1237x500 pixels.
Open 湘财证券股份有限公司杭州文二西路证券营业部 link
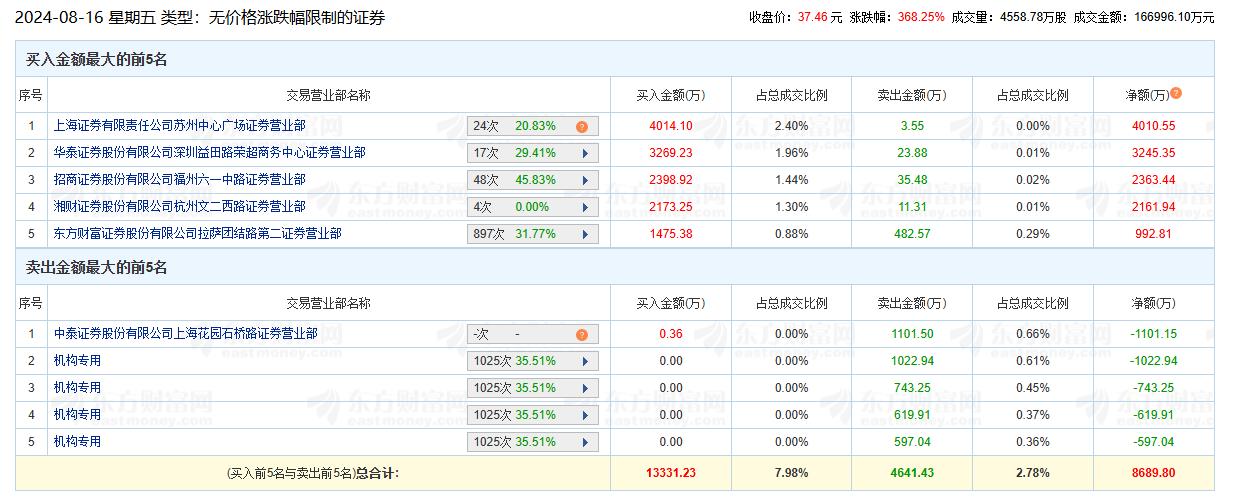(179, 206)
